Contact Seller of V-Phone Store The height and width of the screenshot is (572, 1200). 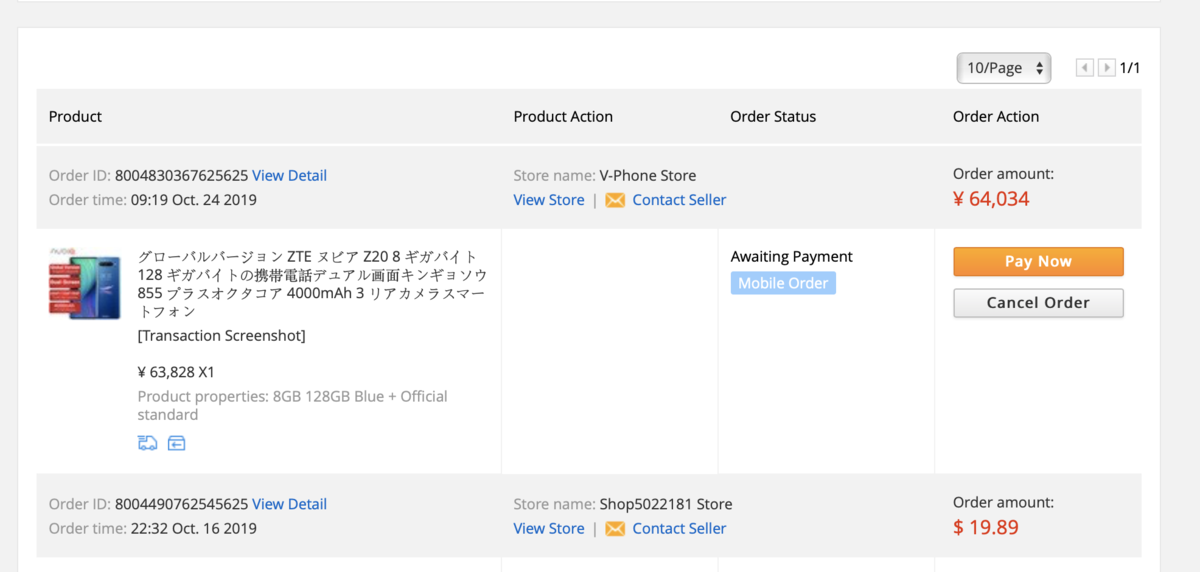coord(679,200)
